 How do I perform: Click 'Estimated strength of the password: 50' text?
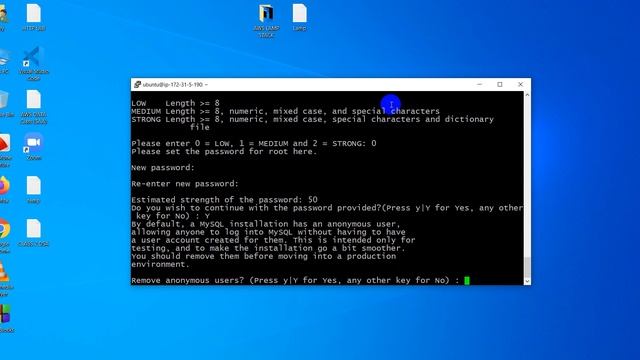pyautogui.click(x=224, y=200)
